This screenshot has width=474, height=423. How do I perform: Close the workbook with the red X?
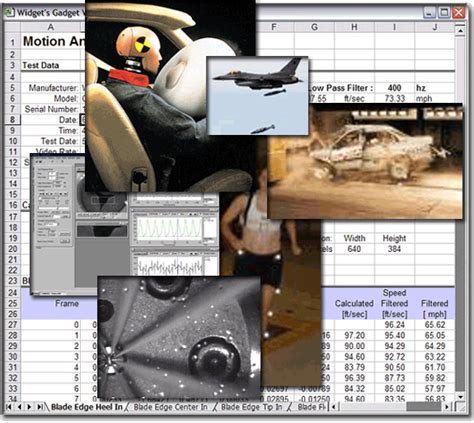459,13
